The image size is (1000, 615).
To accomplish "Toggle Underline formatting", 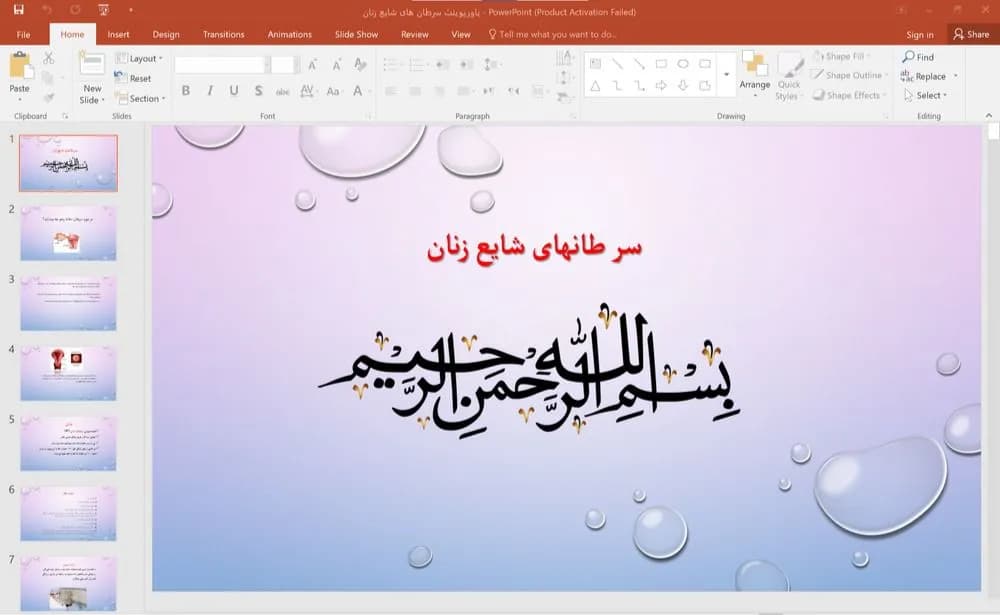I will point(234,91).
